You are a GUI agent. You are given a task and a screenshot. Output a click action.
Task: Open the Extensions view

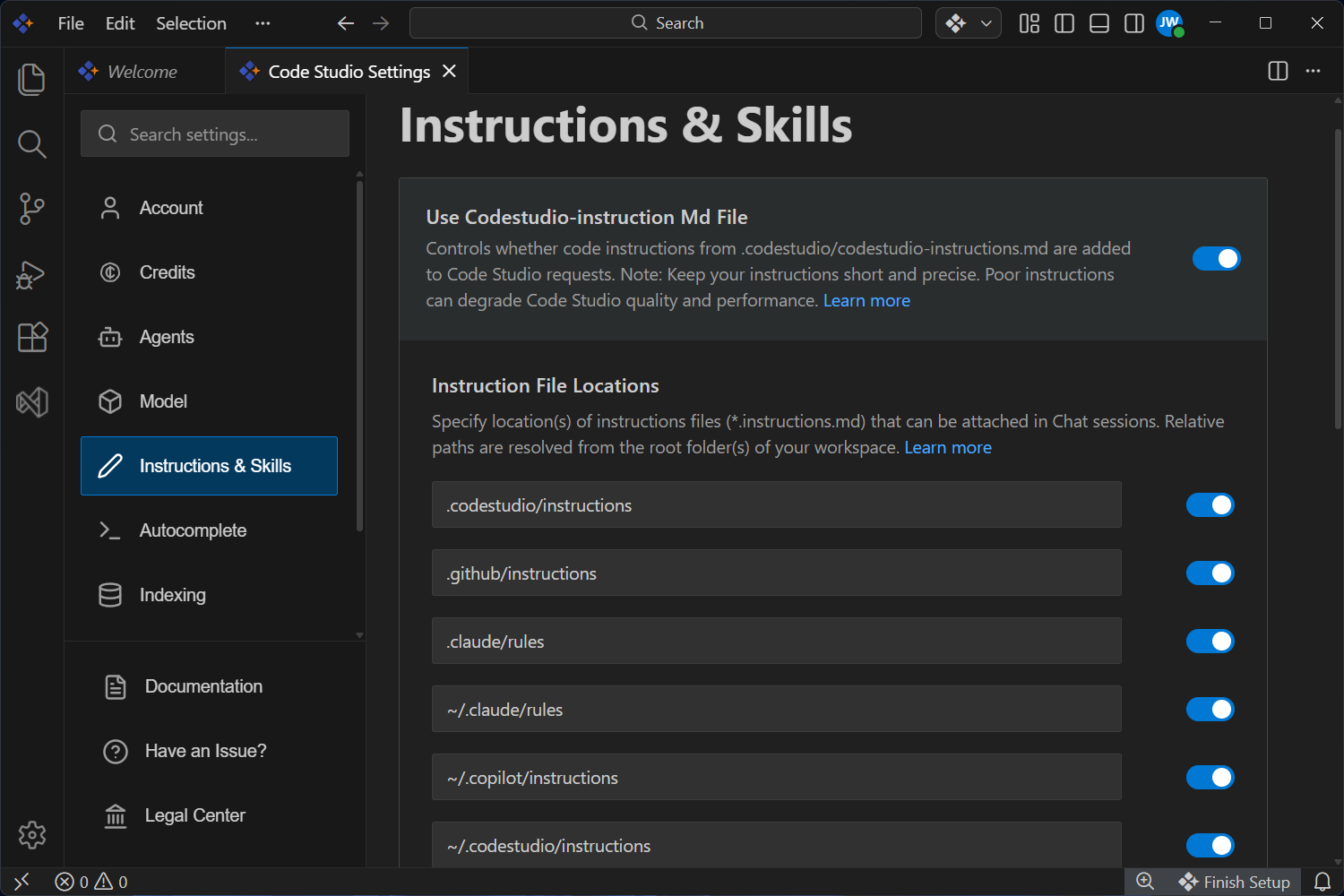pos(31,338)
